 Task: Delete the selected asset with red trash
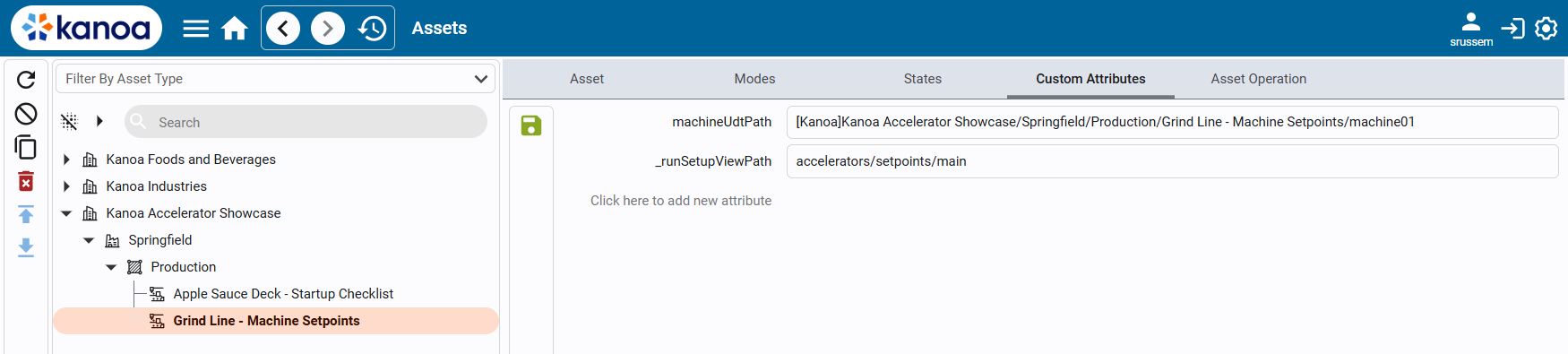pos(26,181)
